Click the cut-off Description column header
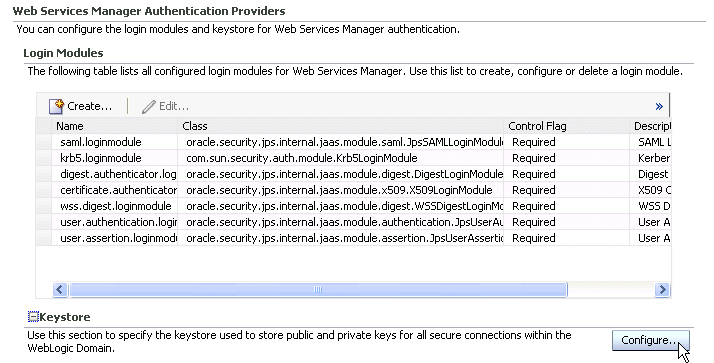The width and height of the screenshot is (714, 363). point(652,126)
